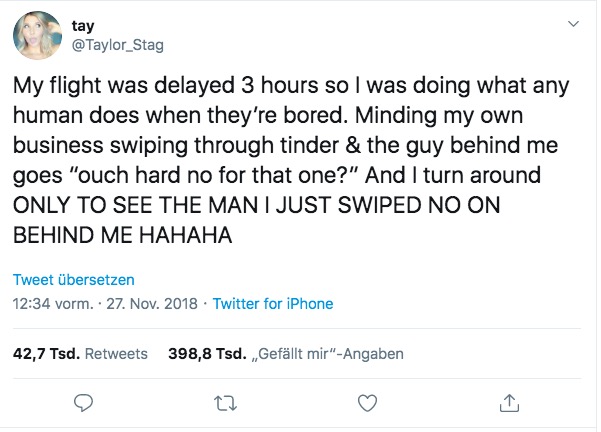This screenshot has height=432, width=601.
Task: View the 398,8 Tsd. likes count
Action: click(207, 354)
